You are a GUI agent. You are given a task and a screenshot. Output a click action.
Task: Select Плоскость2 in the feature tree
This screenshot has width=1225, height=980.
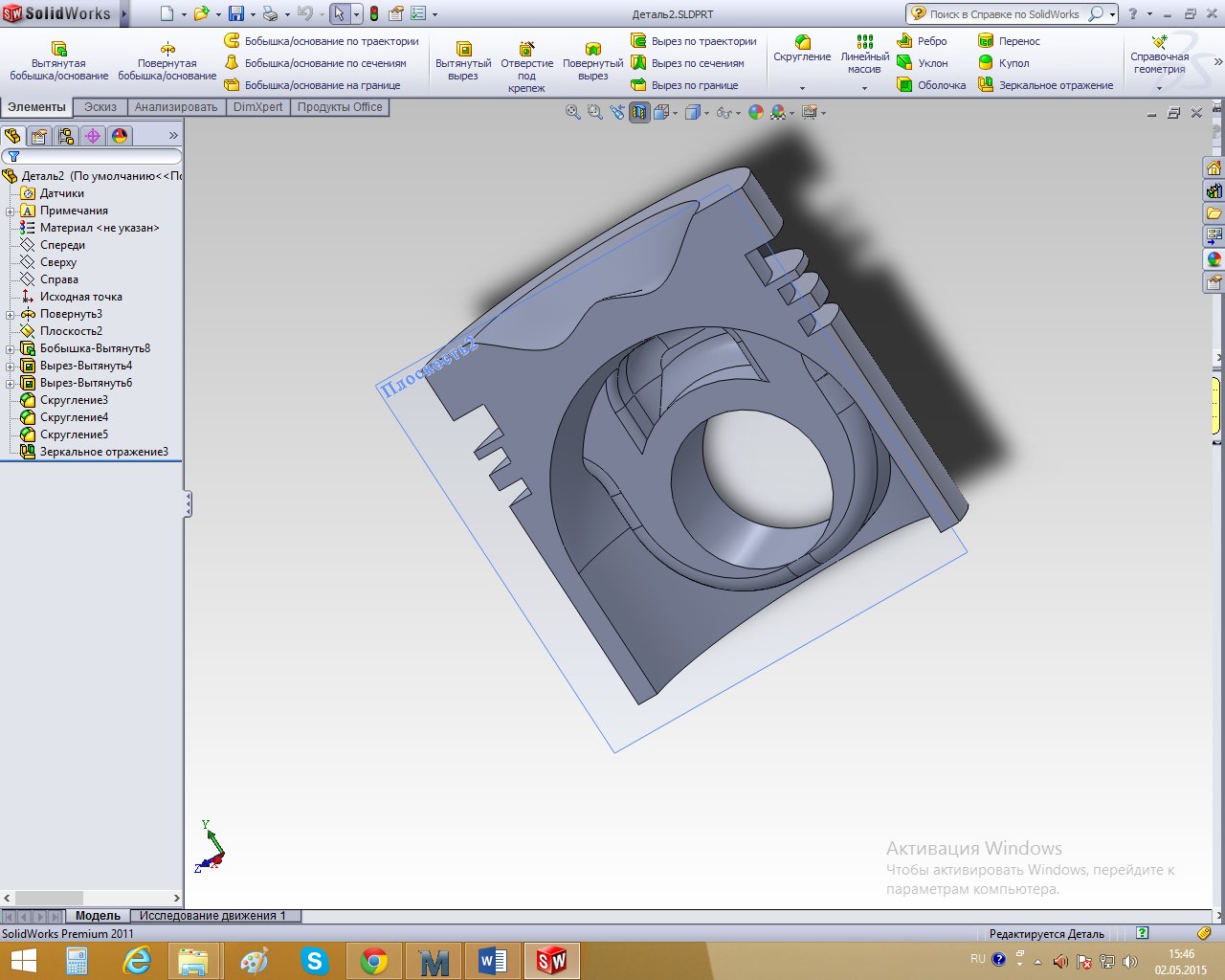[71, 331]
